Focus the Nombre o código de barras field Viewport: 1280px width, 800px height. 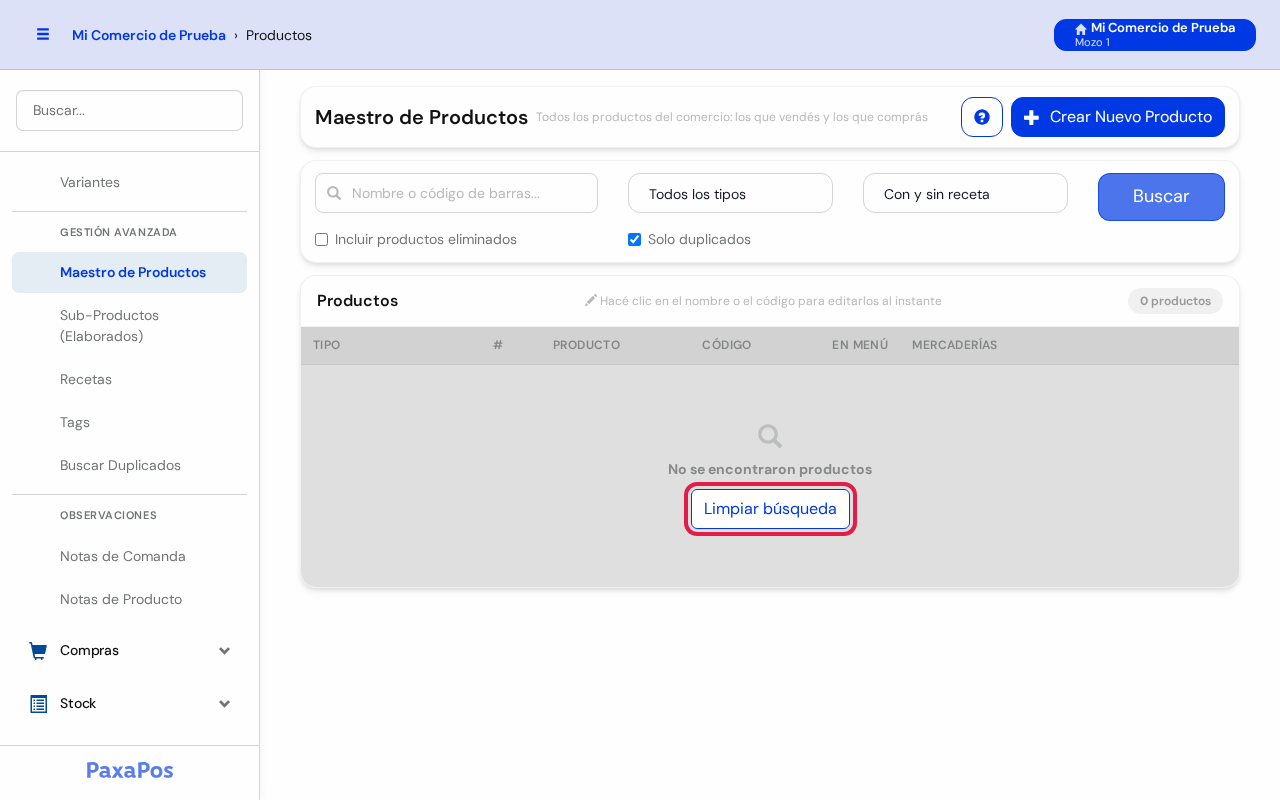(x=456, y=193)
